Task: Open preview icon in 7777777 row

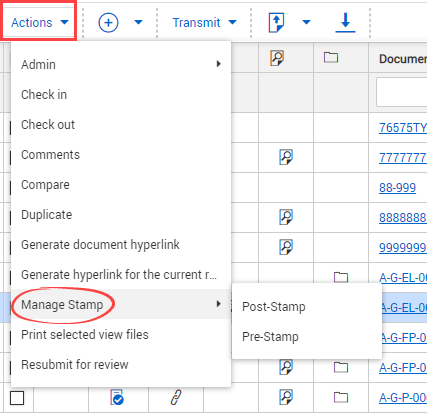Action: [x=286, y=157]
